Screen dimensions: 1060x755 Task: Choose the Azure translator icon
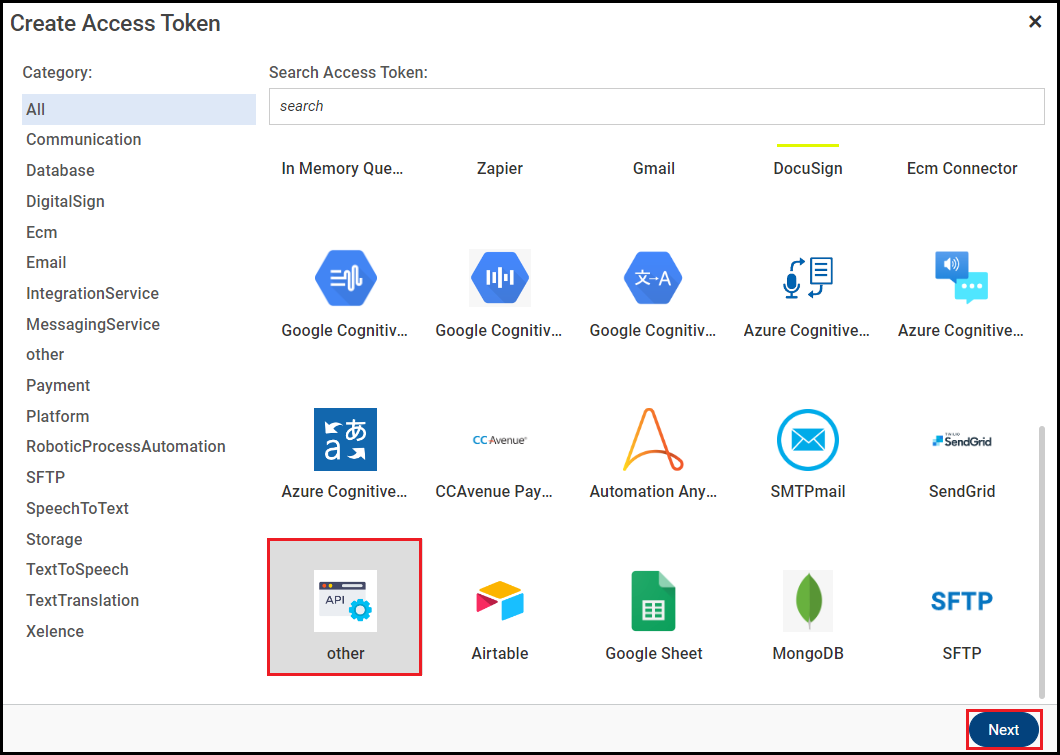click(346, 440)
